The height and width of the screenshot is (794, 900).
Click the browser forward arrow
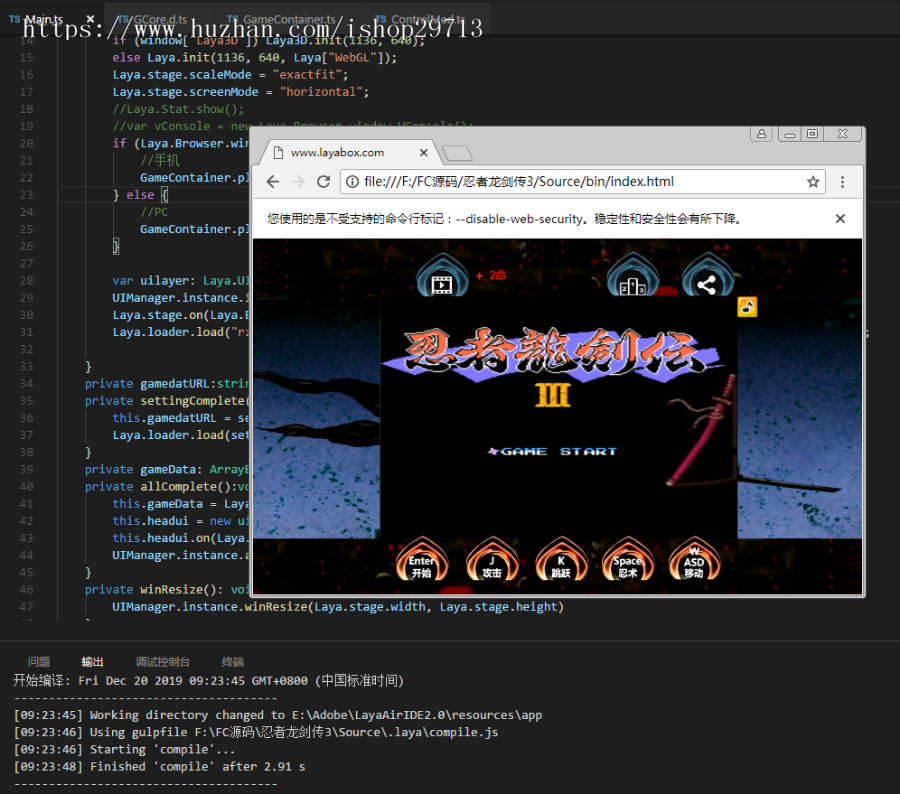tap(298, 182)
